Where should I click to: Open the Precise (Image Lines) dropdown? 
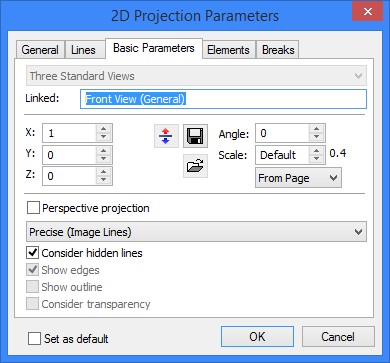(196, 232)
